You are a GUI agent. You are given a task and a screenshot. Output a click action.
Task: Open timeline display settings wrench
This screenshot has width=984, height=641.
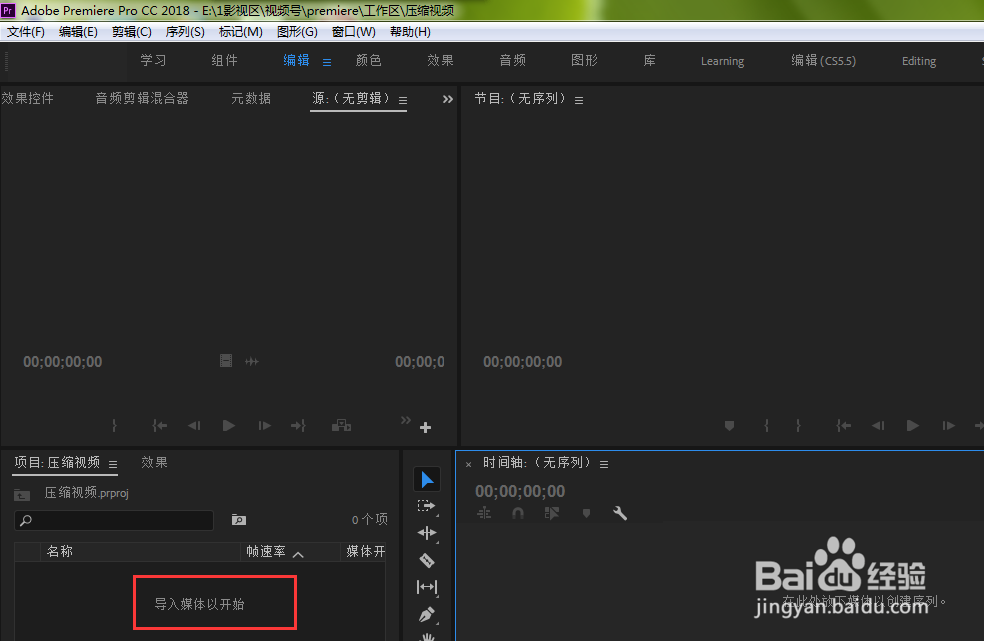620,514
